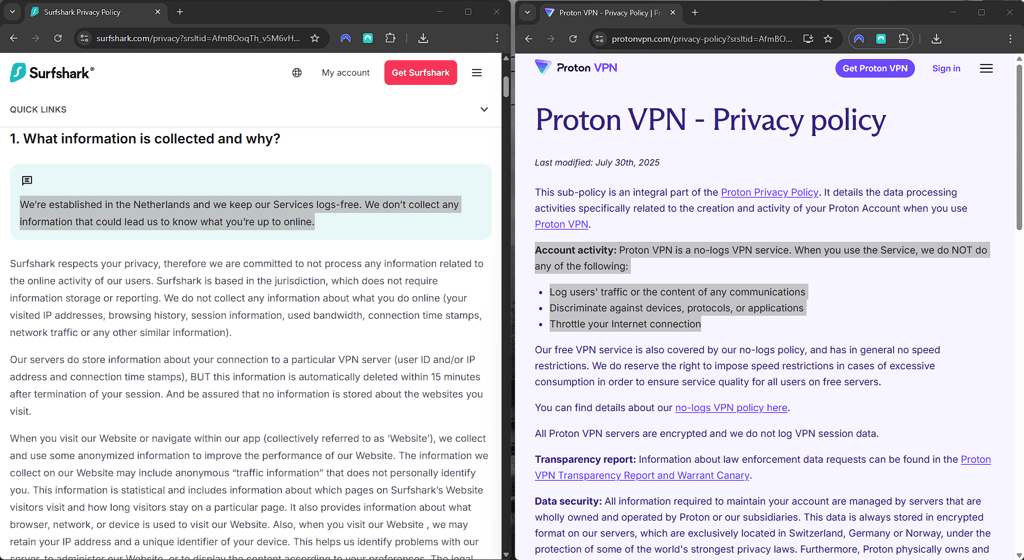Image resolution: width=1024 pixels, height=560 pixels.
Task: Click the Proton VPN logo
Action: 575,67
